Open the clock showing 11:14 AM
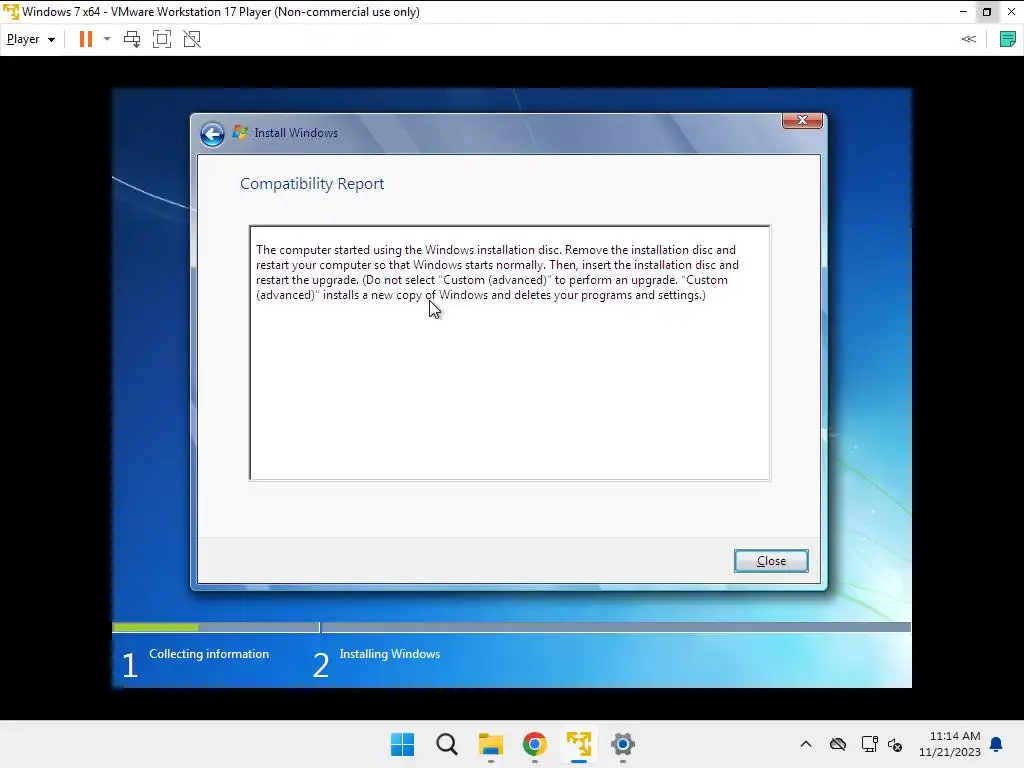Screen dimensions: 1024x768 [950, 744]
